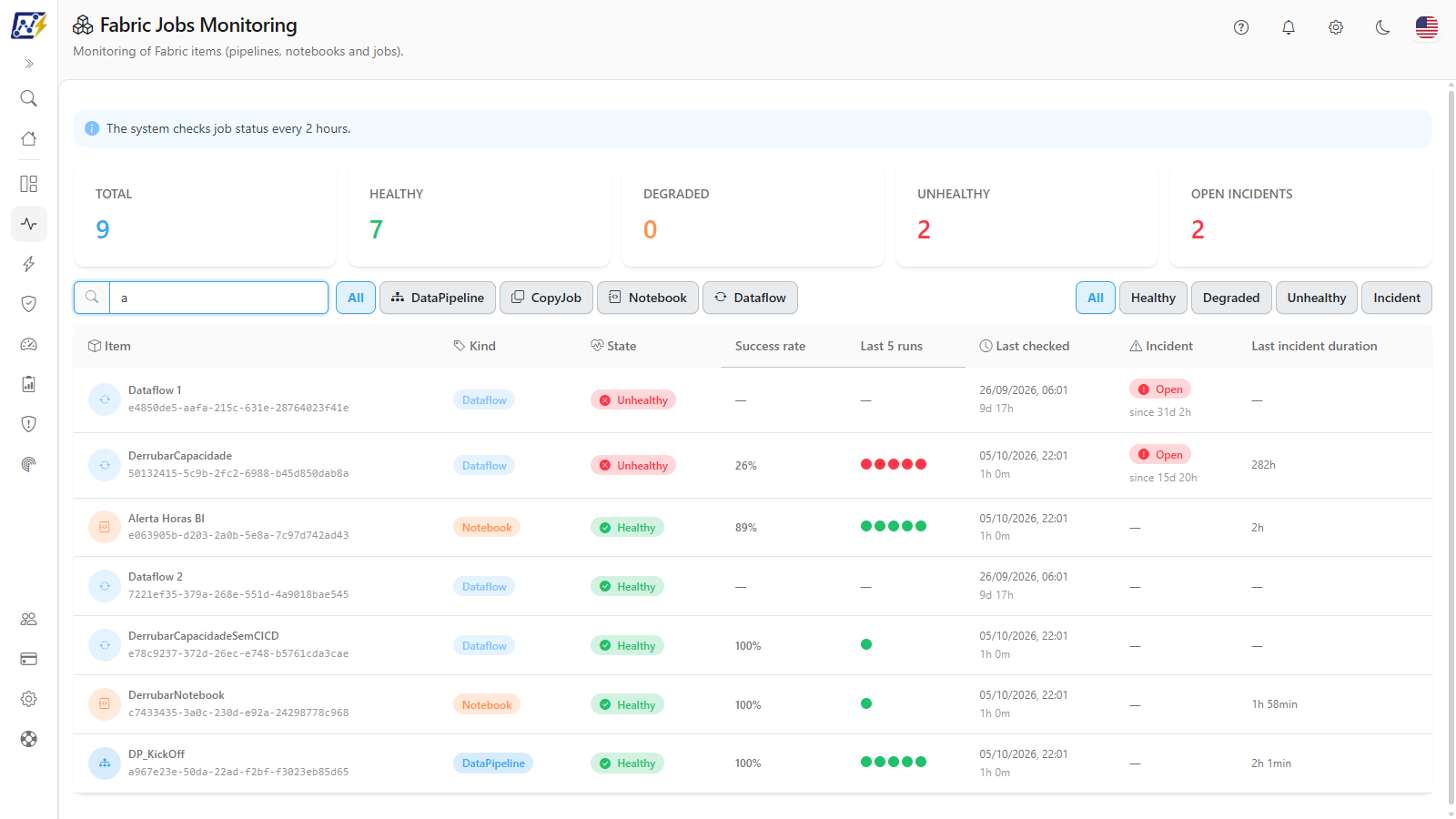The image size is (1456, 819).
Task: Sort table by Success rate column
Action: coord(770,346)
